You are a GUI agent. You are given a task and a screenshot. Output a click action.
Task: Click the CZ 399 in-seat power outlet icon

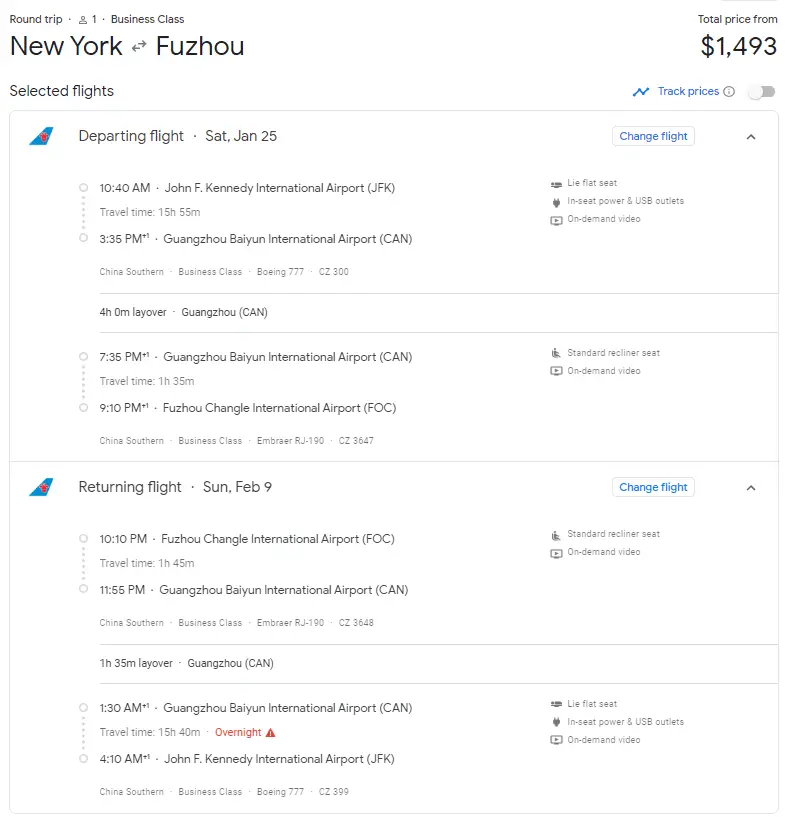(x=557, y=722)
